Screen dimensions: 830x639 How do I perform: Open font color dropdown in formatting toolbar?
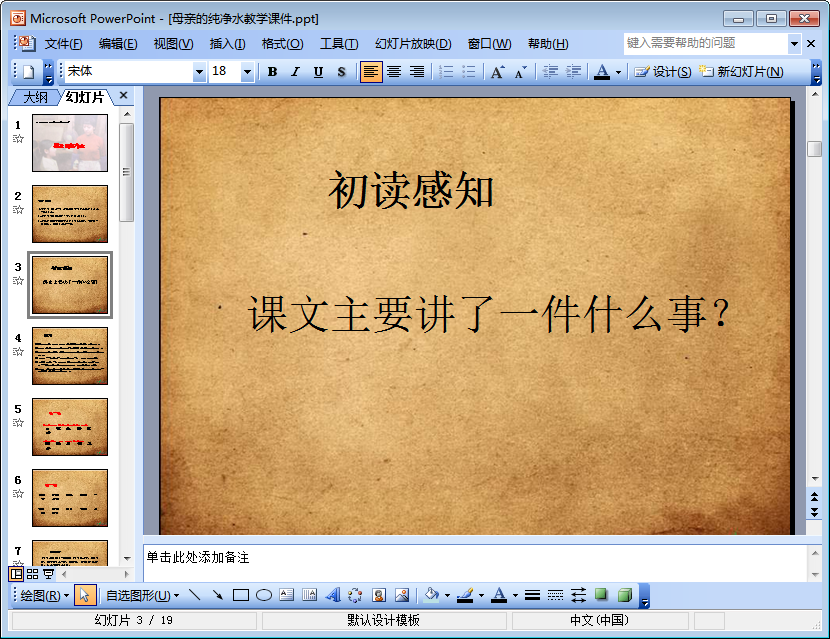[618, 72]
